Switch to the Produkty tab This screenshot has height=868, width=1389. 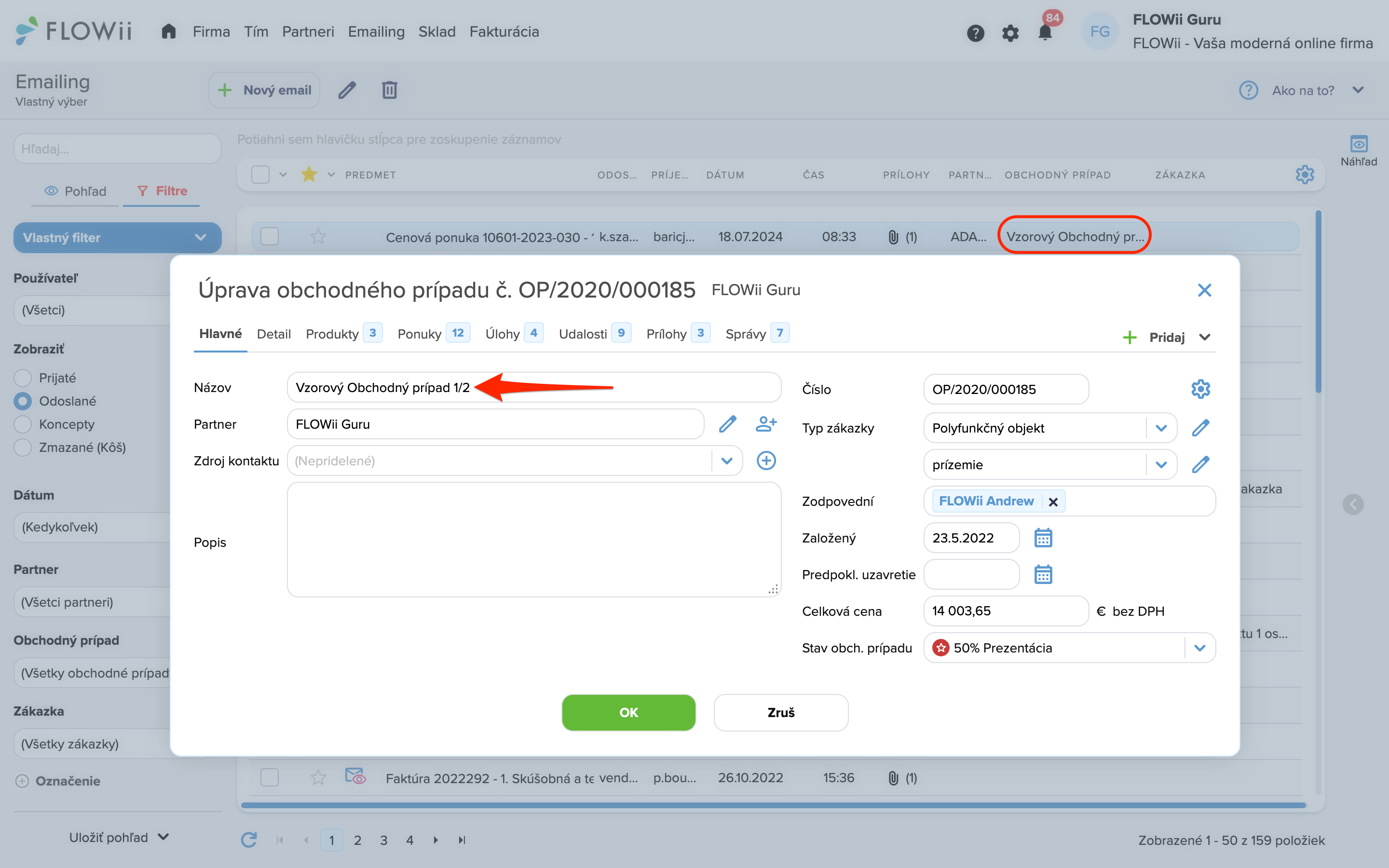pyautogui.click(x=343, y=334)
